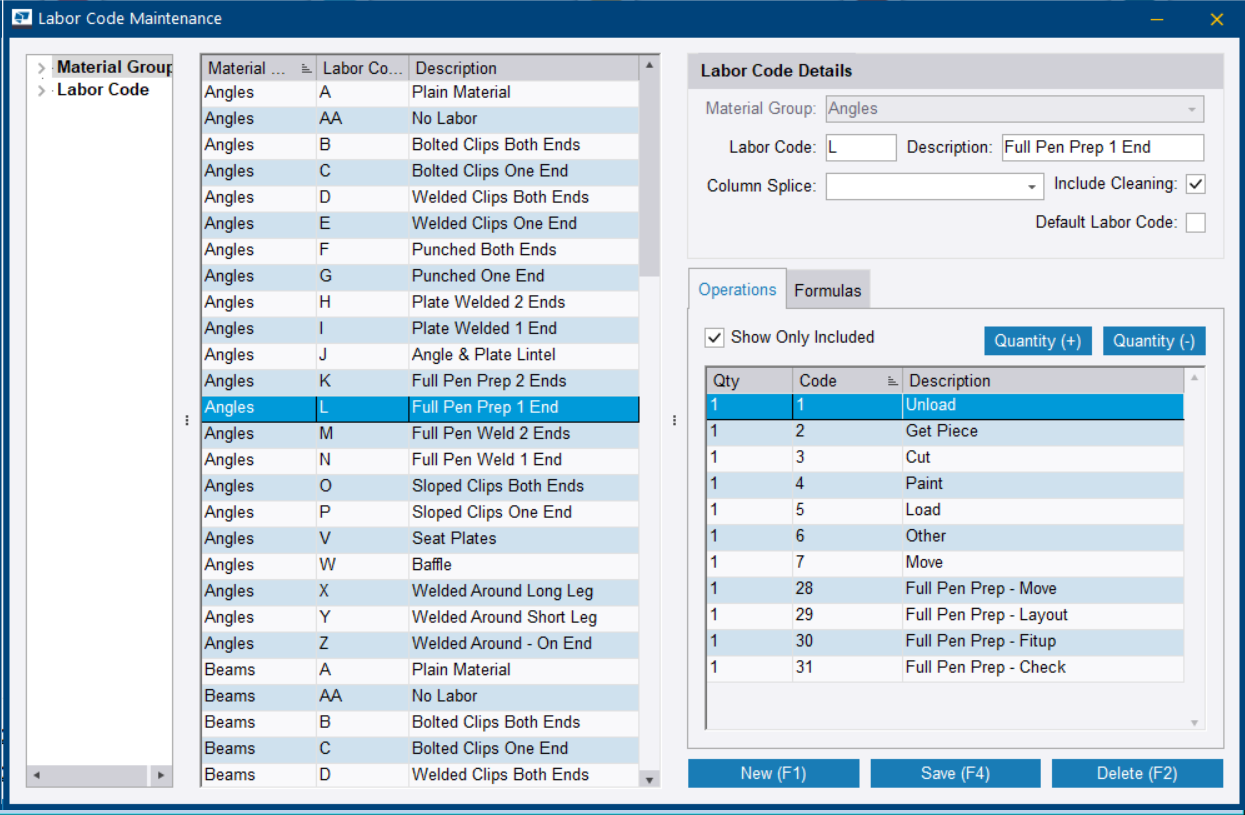Image resolution: width=1245 pixels, height=815 pixels.
Task: Expand the Labor Code tree node
Action: click(40, 89)
